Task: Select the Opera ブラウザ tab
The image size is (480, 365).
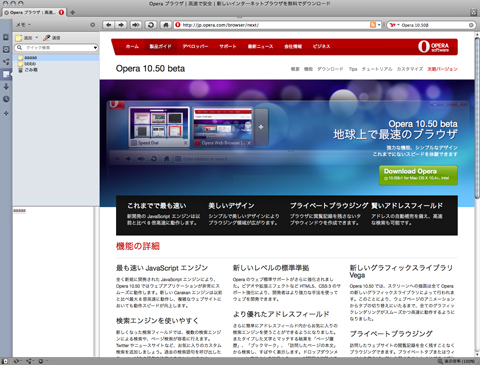Action: click(x=34, y=13)
